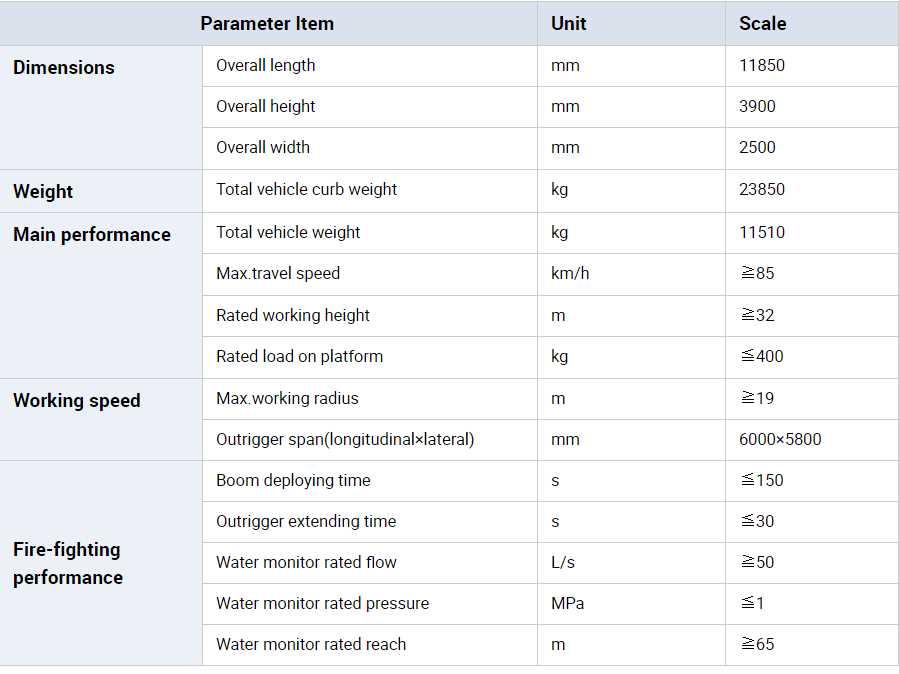Click the Total vehicle curb weight label
The width and height of the screenshot is (899, 674).
coord(307,190)
